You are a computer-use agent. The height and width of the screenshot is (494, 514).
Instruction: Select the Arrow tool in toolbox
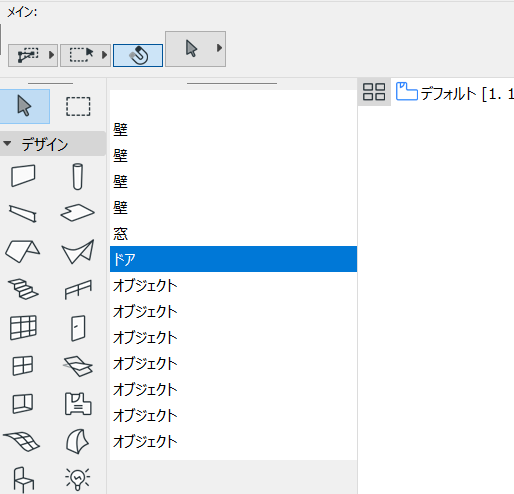[24, 106]
